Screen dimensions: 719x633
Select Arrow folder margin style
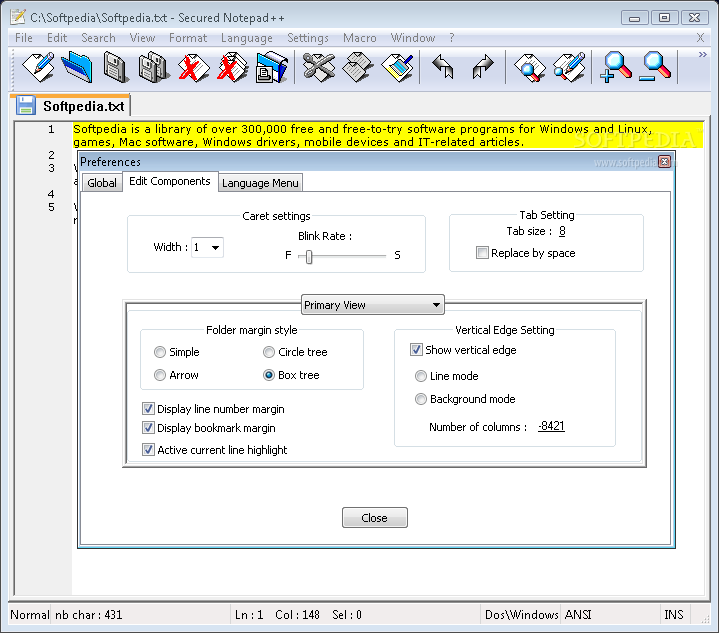[160, 375]
